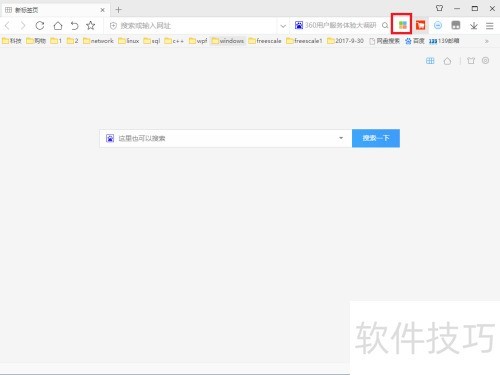Open the colorful extensions grid icon
The width and height of the screenshot is (500, 375).
coord(403,25)
